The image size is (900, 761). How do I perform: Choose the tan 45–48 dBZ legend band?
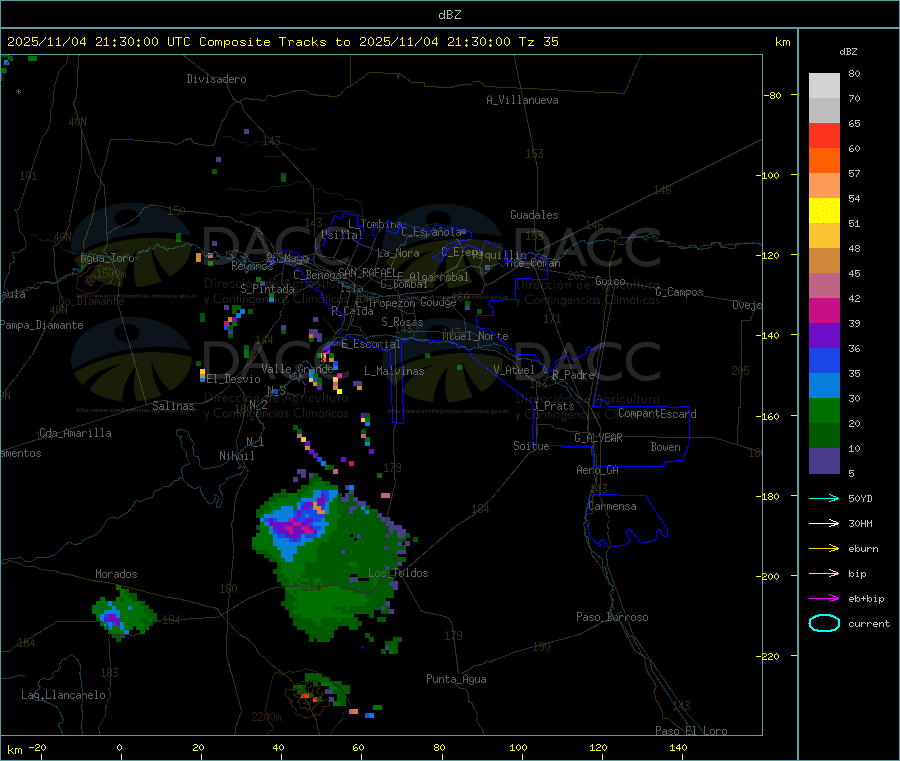[824, 261]
